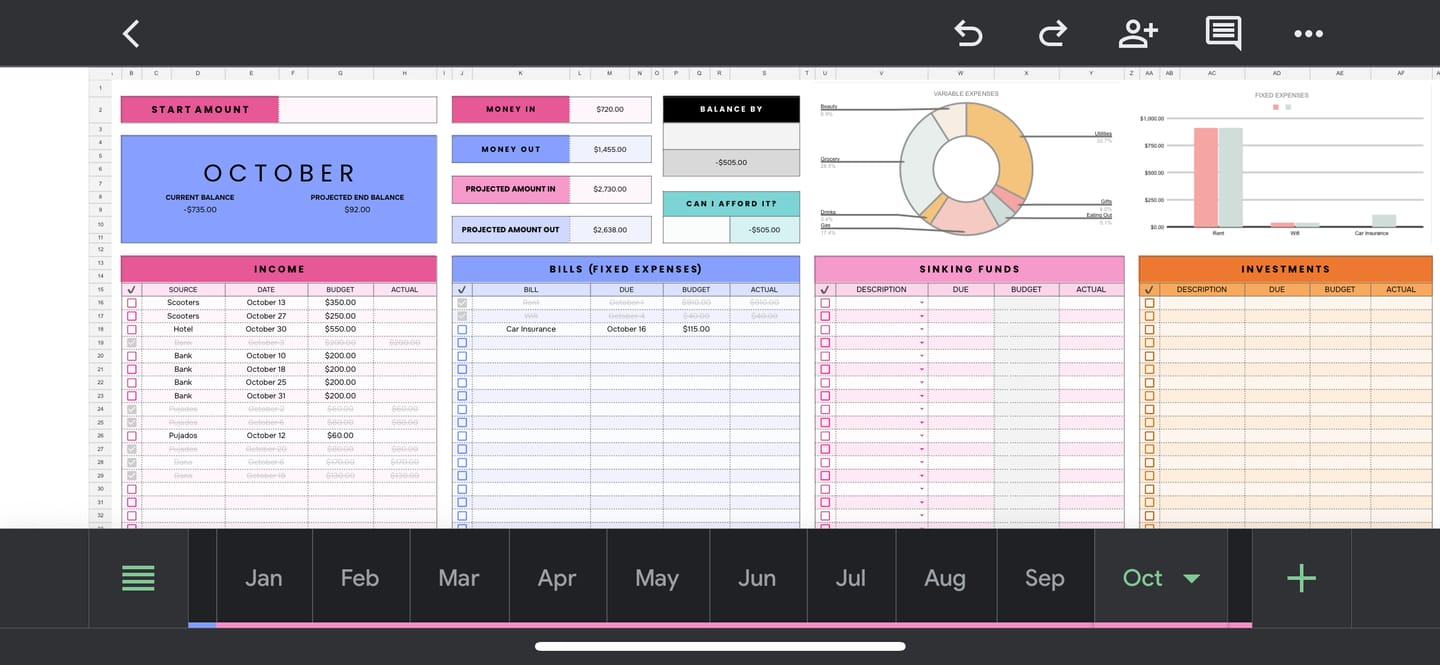Tap the home indicator bar at bottom
Viewport: 1440px width, 665px height.
pos(720,646)
